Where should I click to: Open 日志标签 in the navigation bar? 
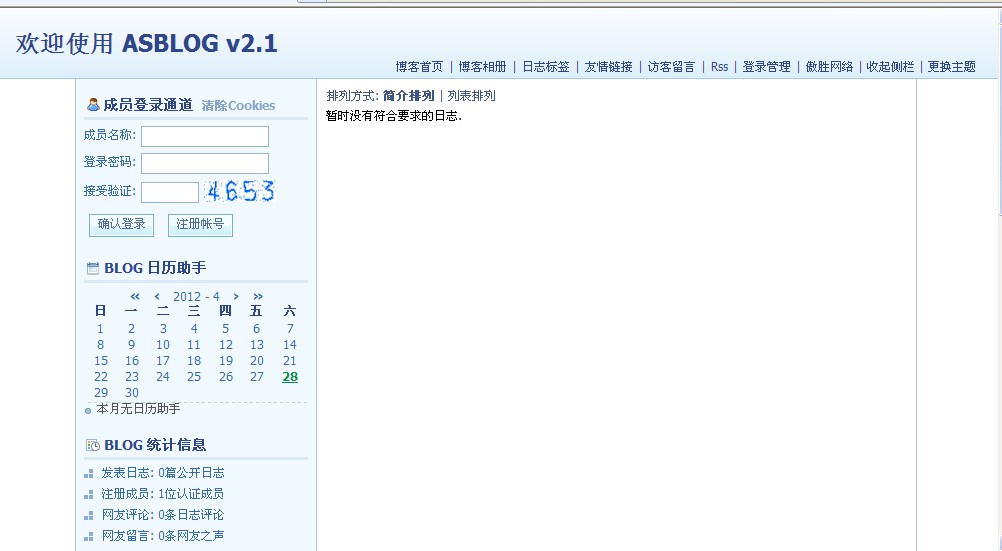click(546, 66)
